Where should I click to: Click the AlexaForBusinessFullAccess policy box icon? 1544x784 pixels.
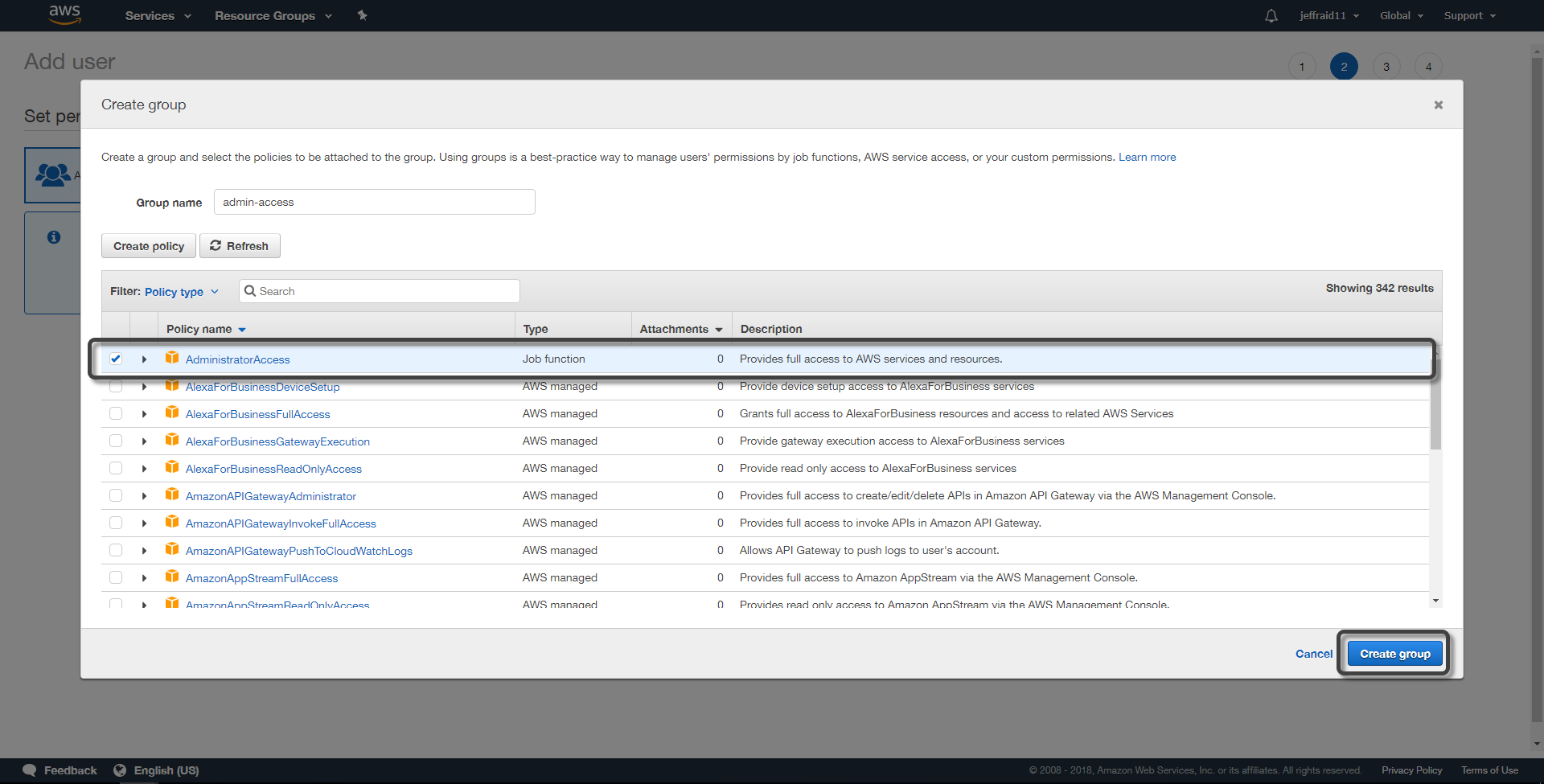point(172,413)
